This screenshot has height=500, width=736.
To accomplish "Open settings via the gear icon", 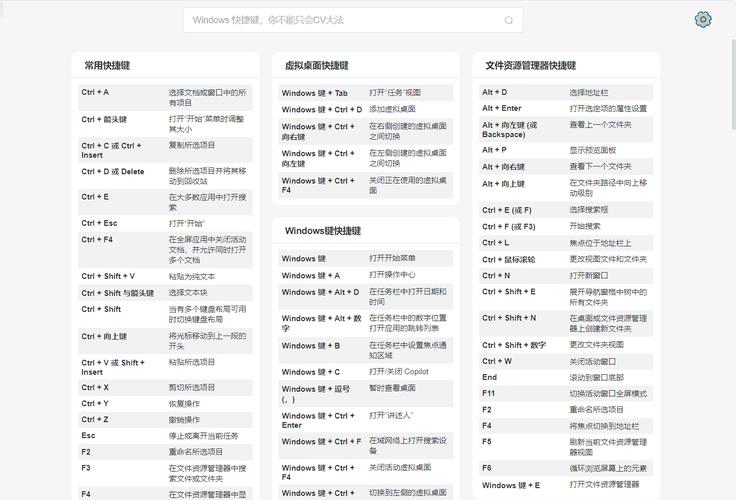I will click(703, 19).
